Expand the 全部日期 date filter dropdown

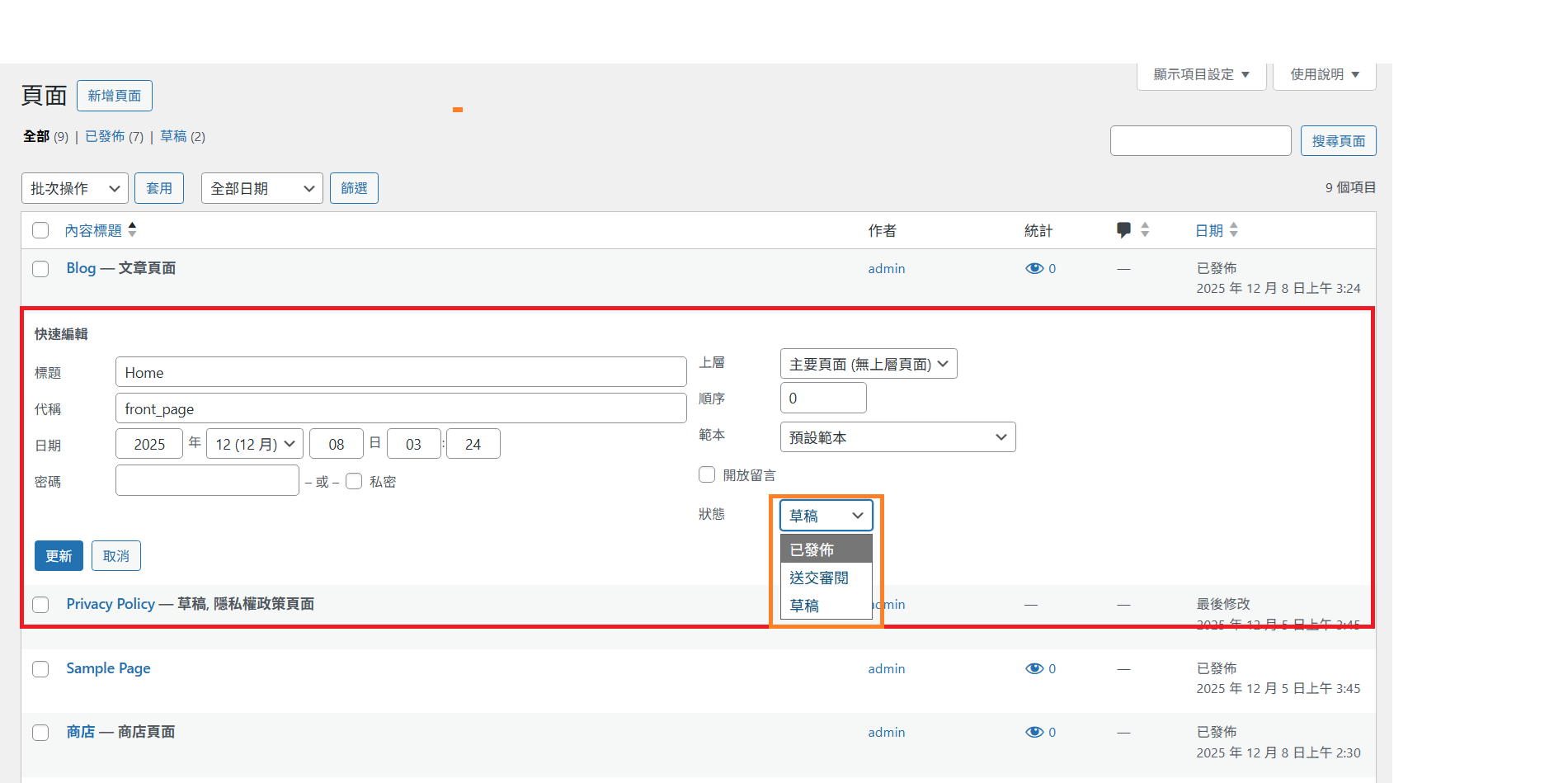(x=261, y=188)
